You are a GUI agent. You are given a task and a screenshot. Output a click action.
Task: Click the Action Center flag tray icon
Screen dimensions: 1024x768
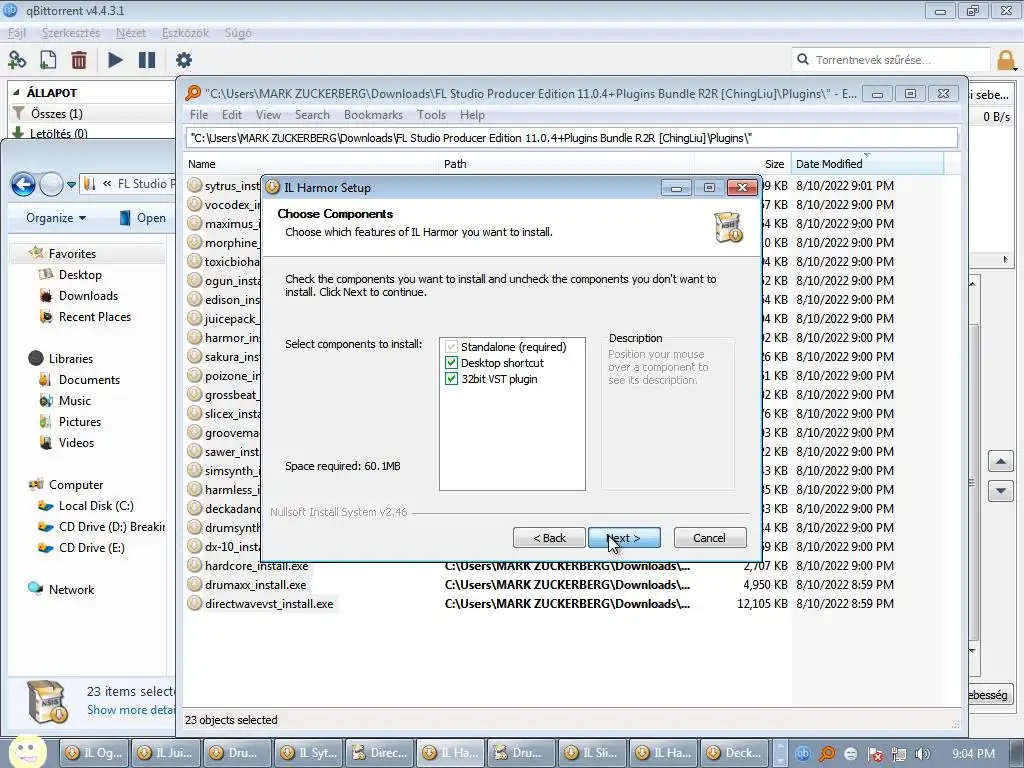(875, 754)
